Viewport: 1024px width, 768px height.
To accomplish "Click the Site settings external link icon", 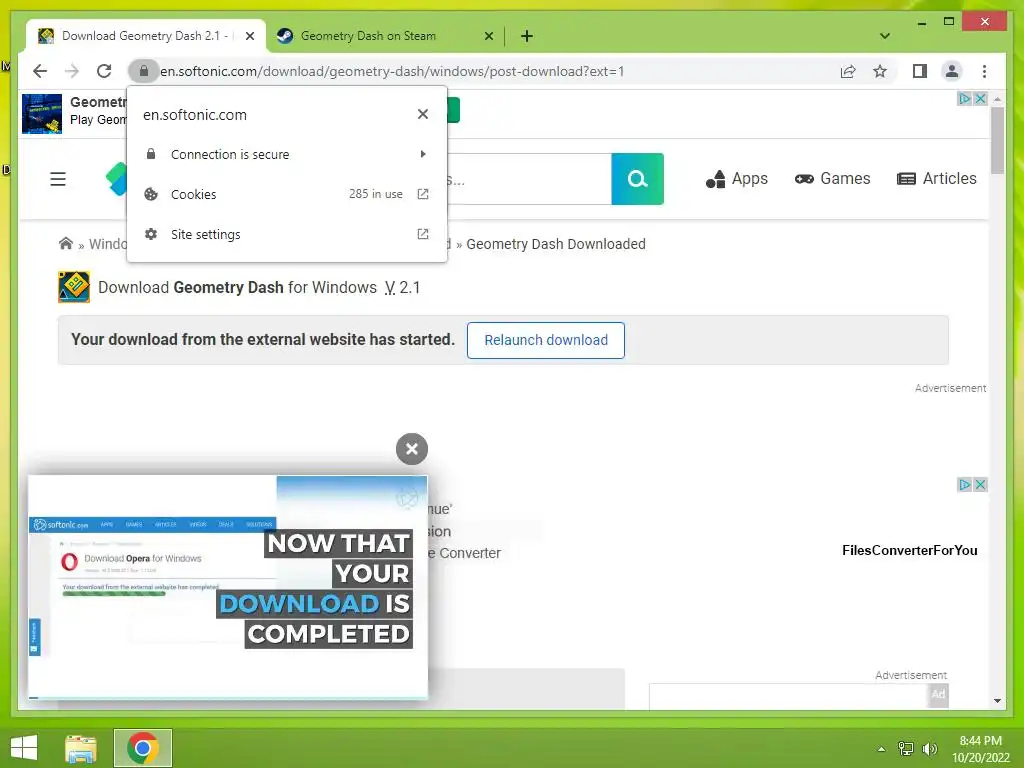I will point(423,234).
